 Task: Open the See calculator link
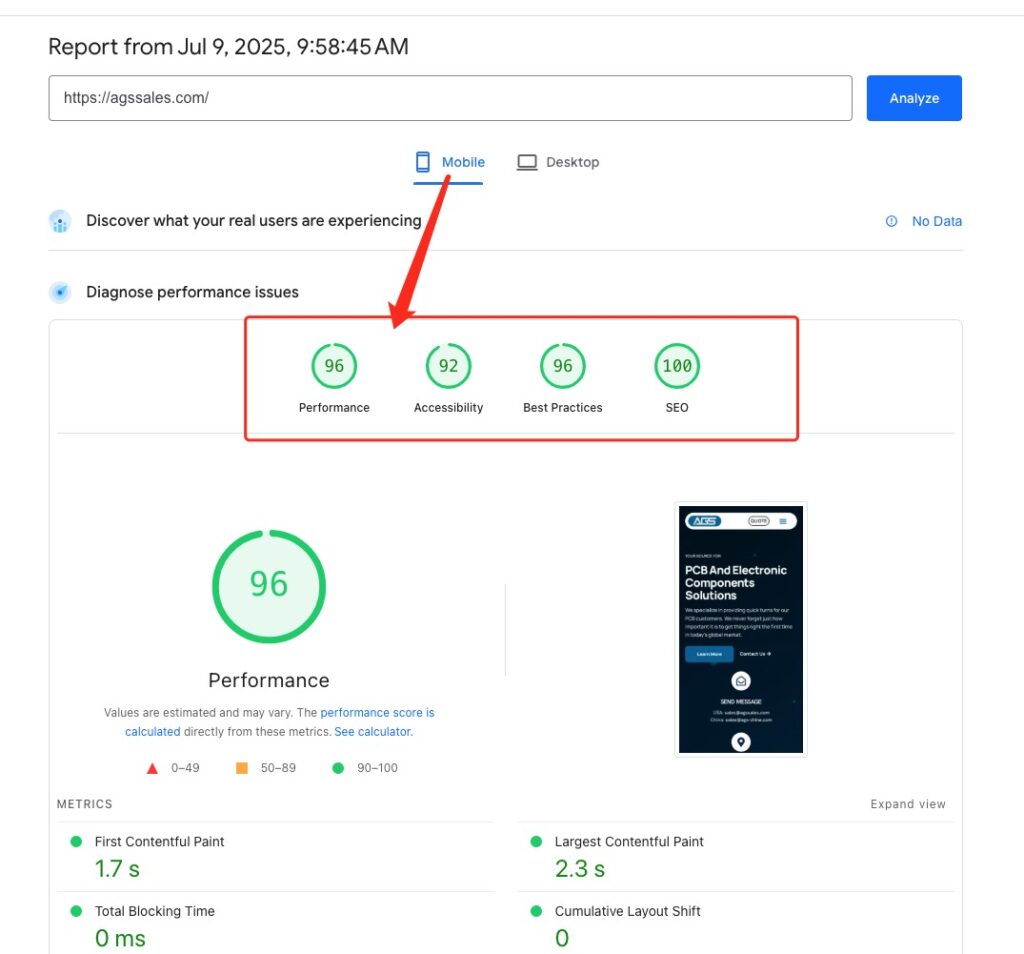click(372, 731)
